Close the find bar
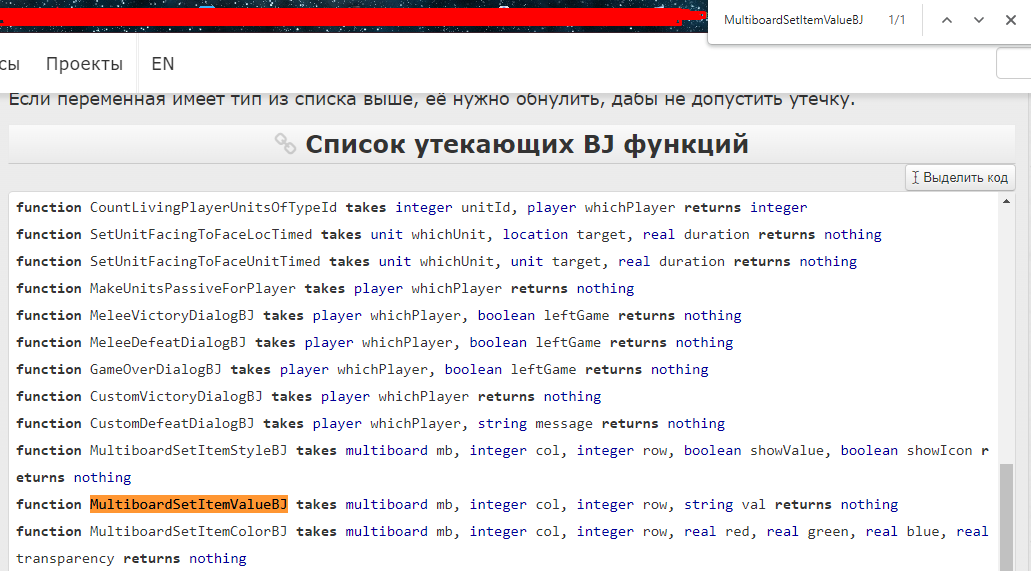This screenshot has height=571, width=1031. (1011, 20)
